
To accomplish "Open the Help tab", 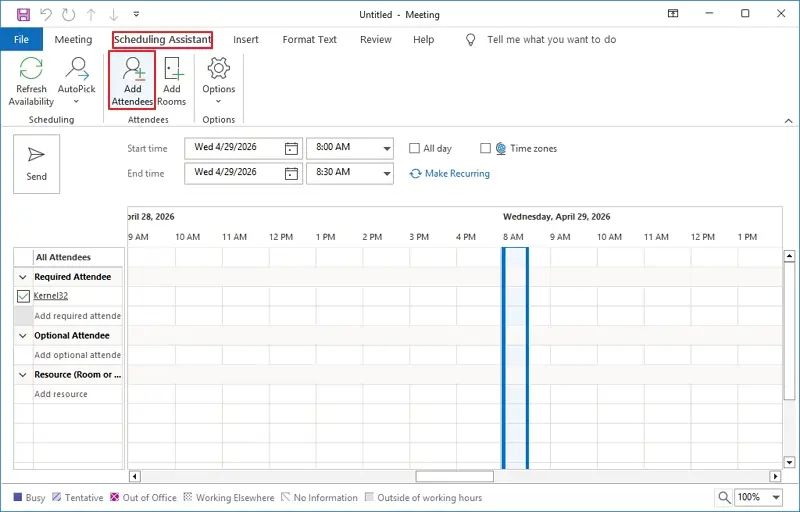I will (423, 39).
